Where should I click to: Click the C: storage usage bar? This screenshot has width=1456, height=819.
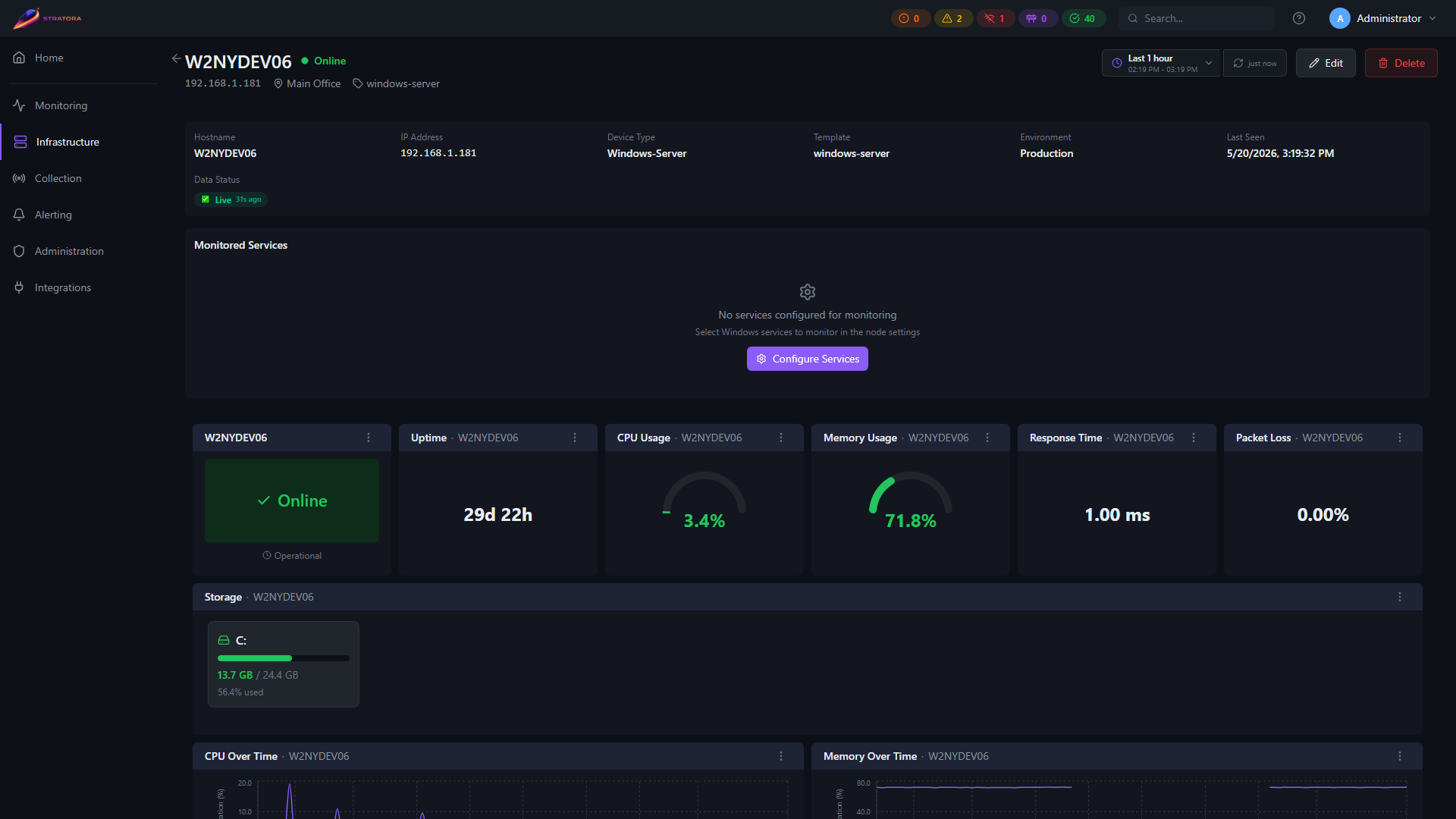[284, 658]
